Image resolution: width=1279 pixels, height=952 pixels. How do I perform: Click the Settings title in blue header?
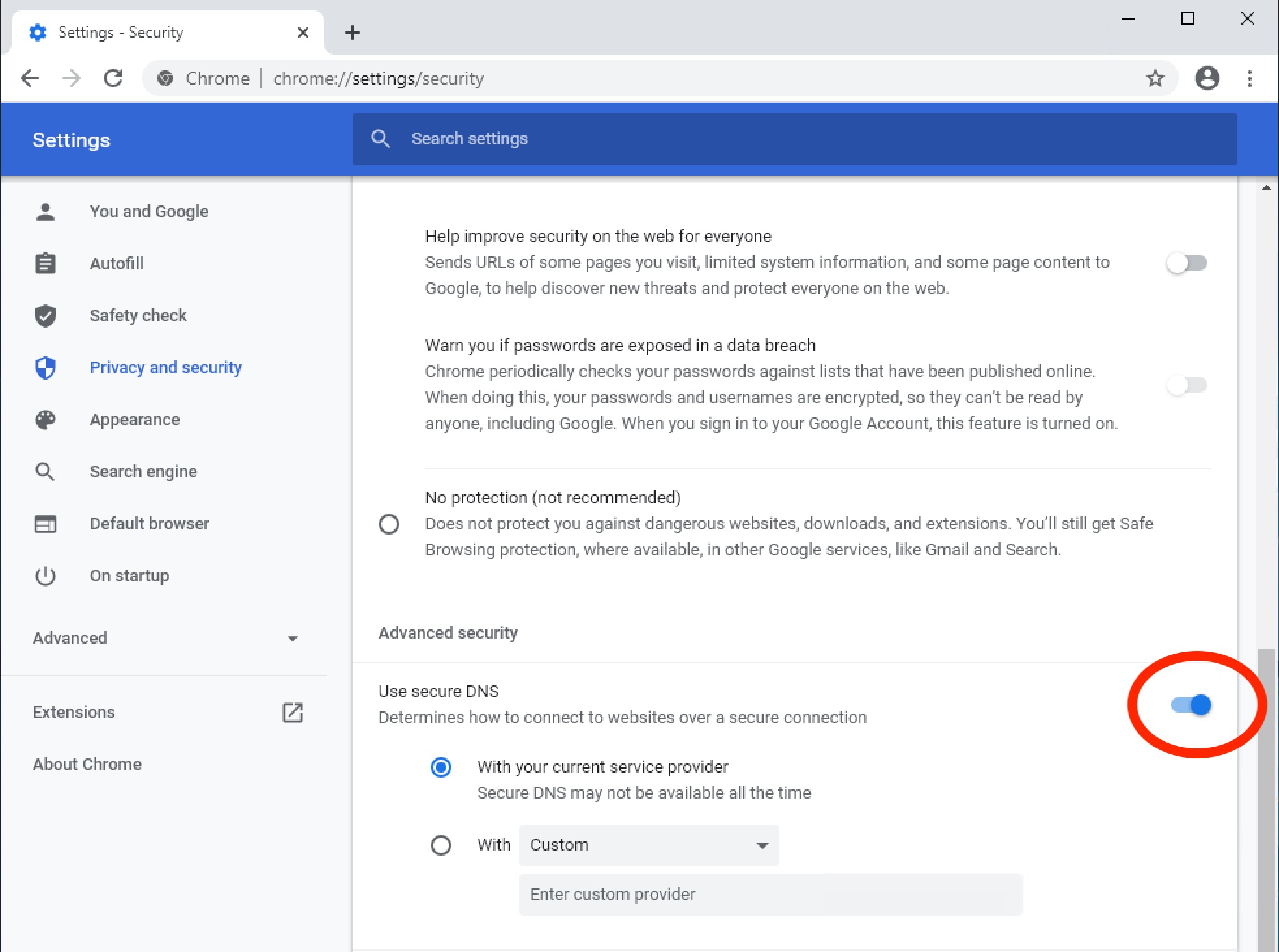point(72,140)
